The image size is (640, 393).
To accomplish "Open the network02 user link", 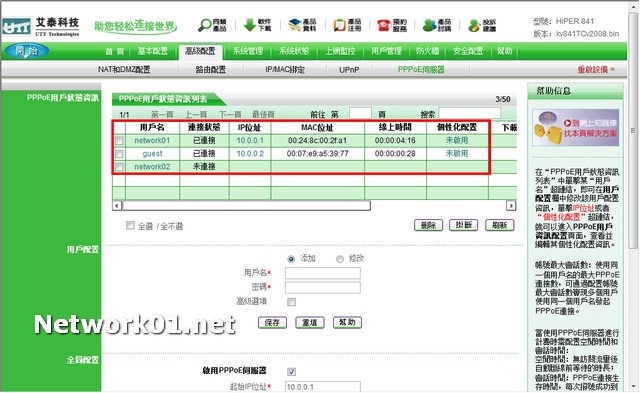I will [x=152, y=167].
